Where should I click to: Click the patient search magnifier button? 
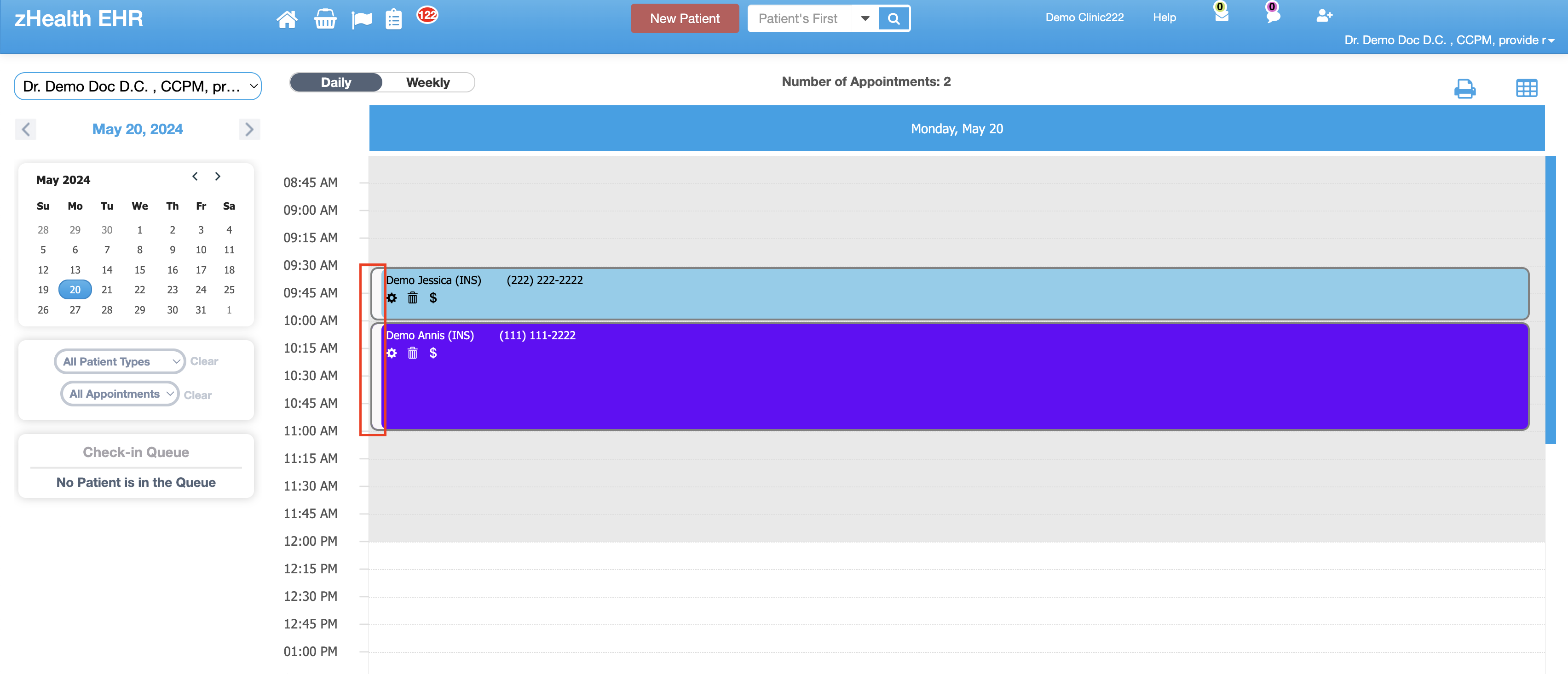tap(894, 18)
